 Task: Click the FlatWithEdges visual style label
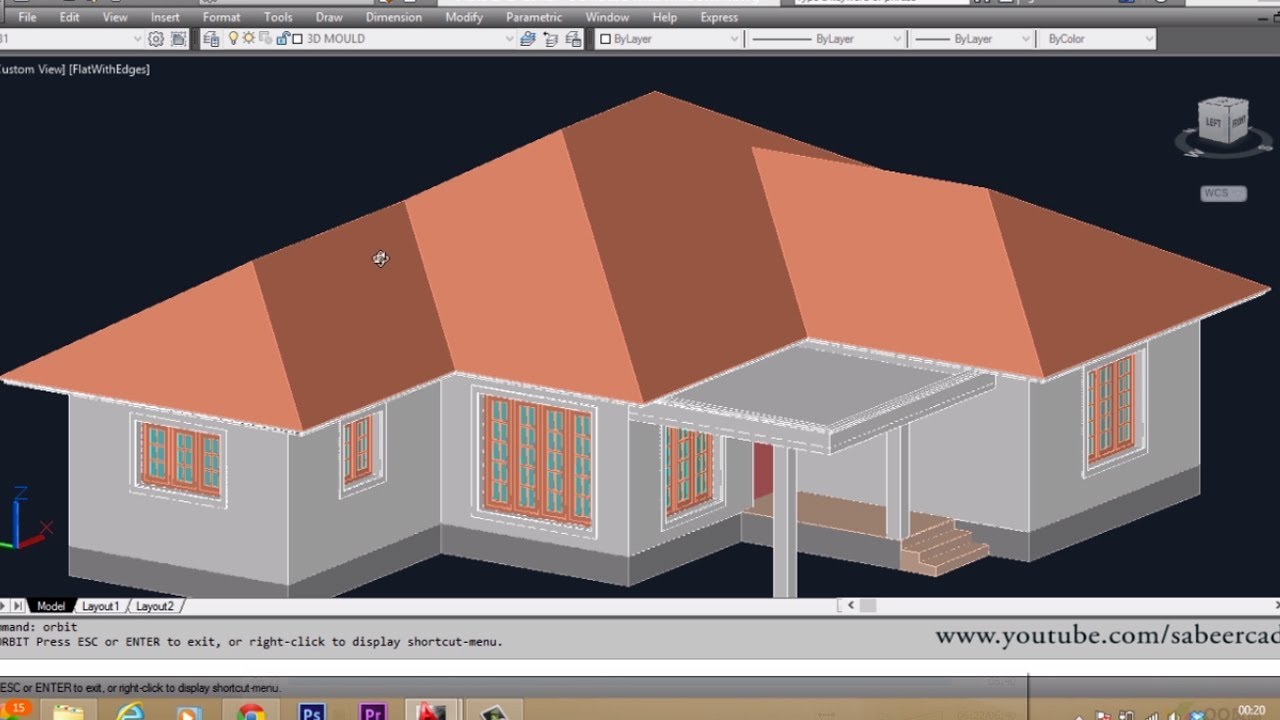coord(110,69)
